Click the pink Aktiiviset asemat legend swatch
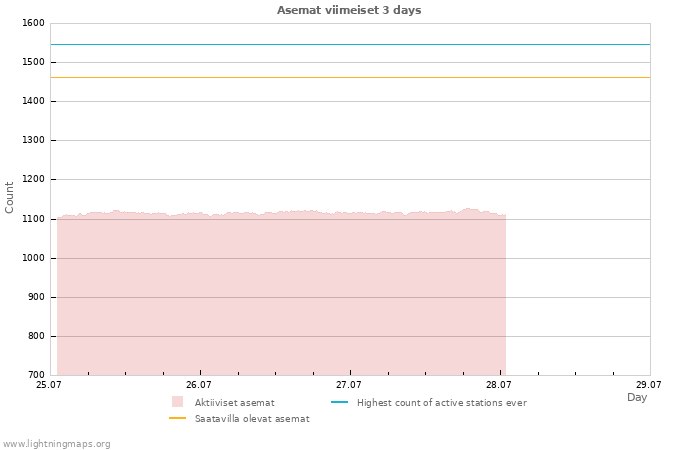The image size is (700, 450). click(177, 401)
